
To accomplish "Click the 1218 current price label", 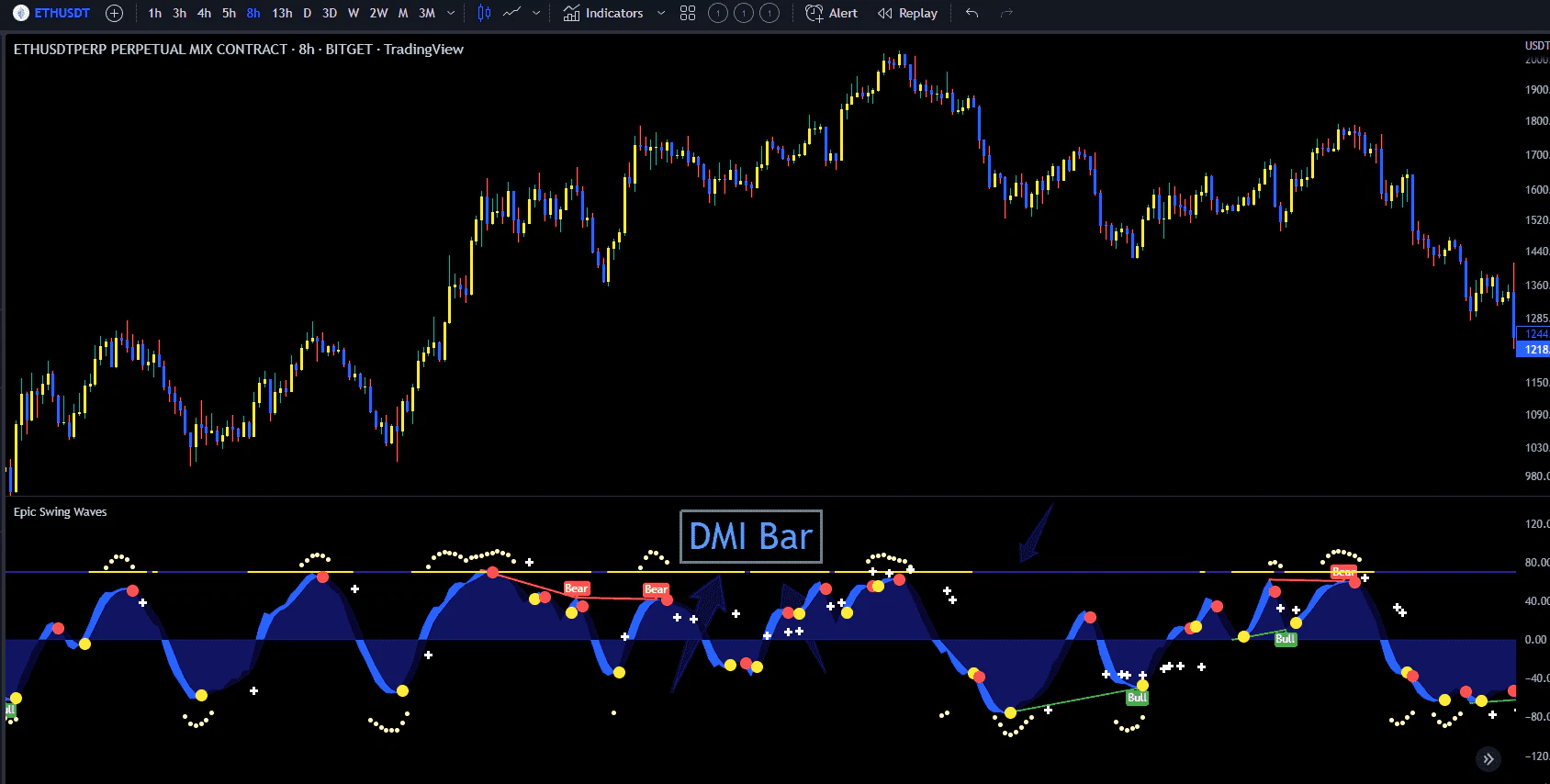I will pyautogui.click(x=1533, y=350).
